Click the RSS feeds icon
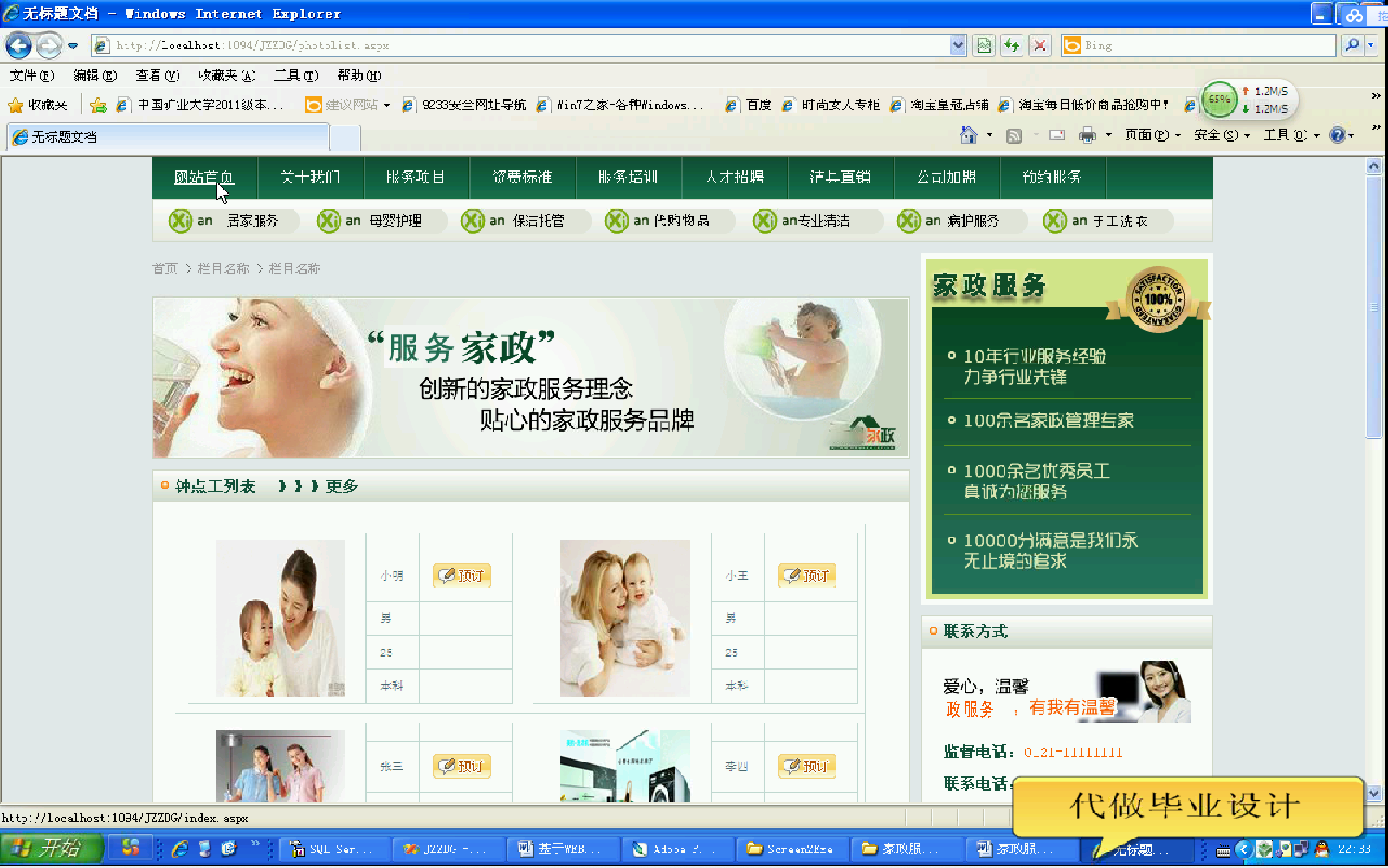Viewport: 1388px width, 868px height. coord(1014,135)
